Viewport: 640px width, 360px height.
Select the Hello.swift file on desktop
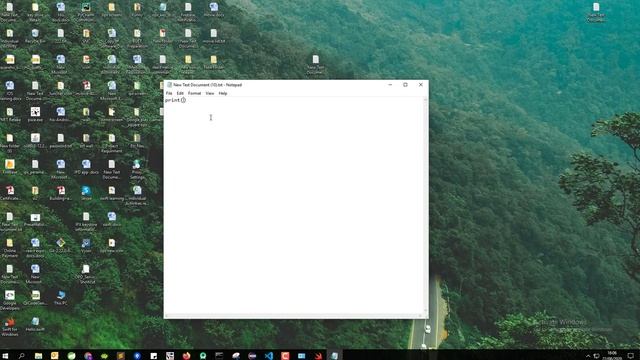click(35, 324)
